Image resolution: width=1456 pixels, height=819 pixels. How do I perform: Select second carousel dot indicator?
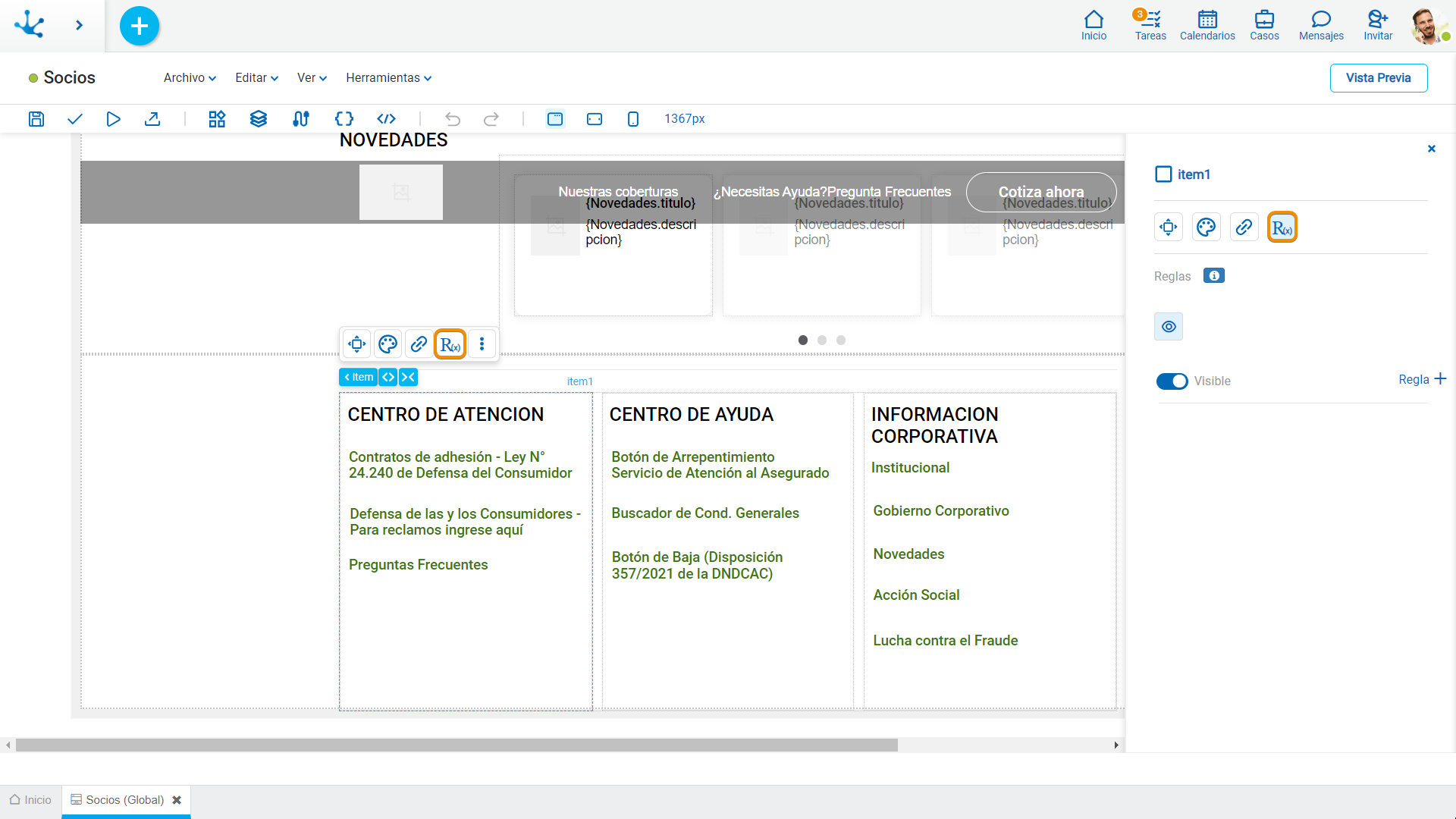[x=822, y=340]
